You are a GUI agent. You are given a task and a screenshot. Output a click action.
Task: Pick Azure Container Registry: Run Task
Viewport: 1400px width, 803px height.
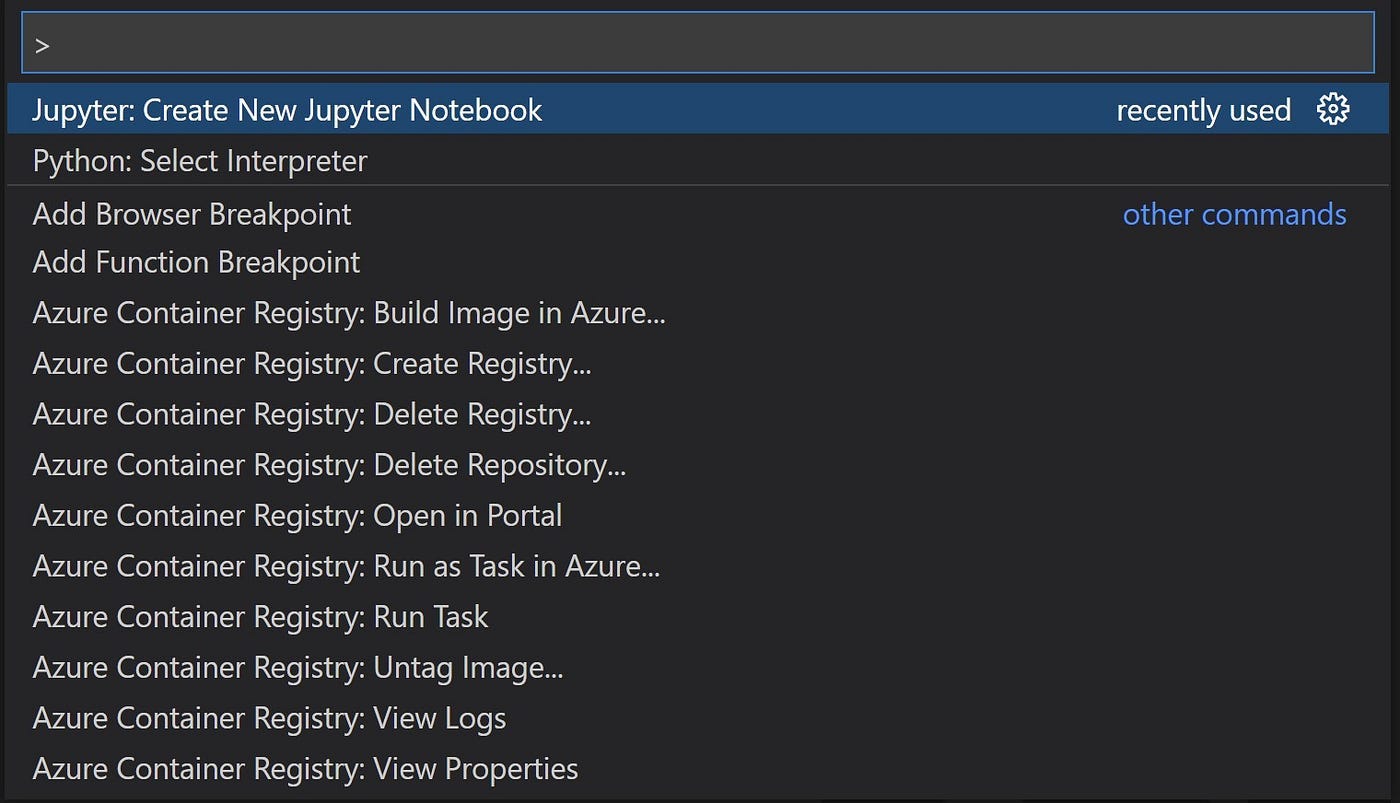point(698,617)
